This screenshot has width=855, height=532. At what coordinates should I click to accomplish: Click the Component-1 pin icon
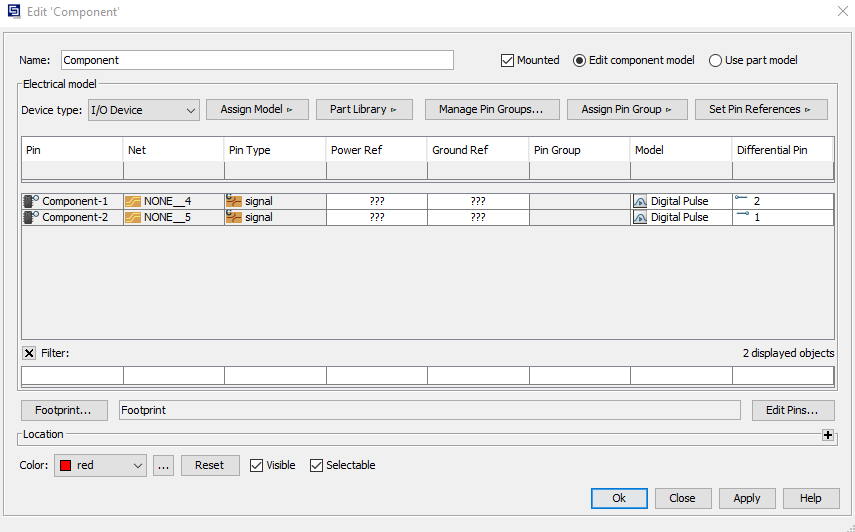pos(31,201)
